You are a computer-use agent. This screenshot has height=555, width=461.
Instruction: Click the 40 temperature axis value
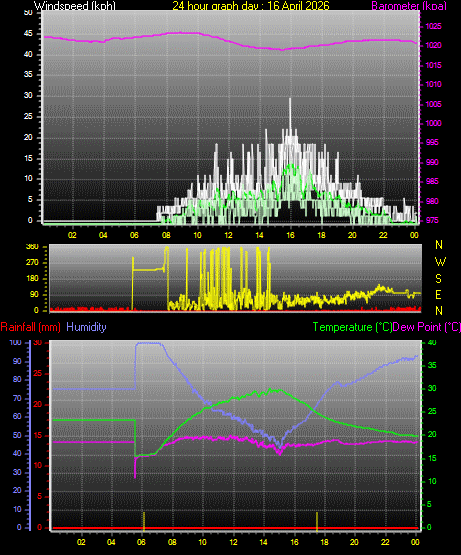[x=432, y=343]
